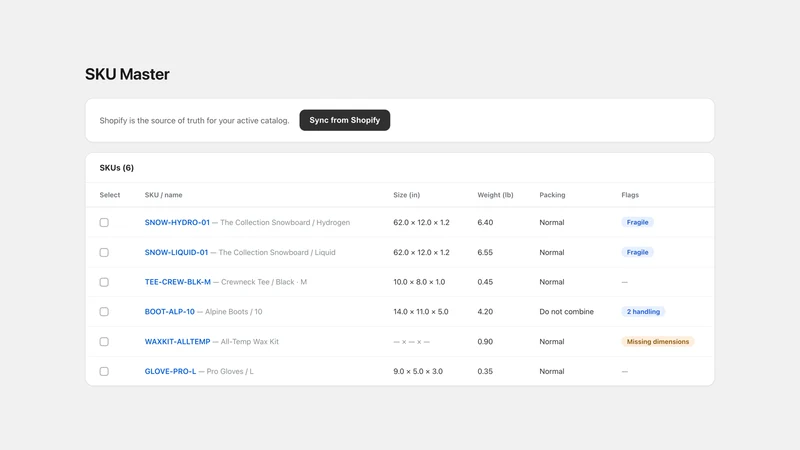Click the 10.0 × 8.0 × 1.0 size cell

coord(419,282)
